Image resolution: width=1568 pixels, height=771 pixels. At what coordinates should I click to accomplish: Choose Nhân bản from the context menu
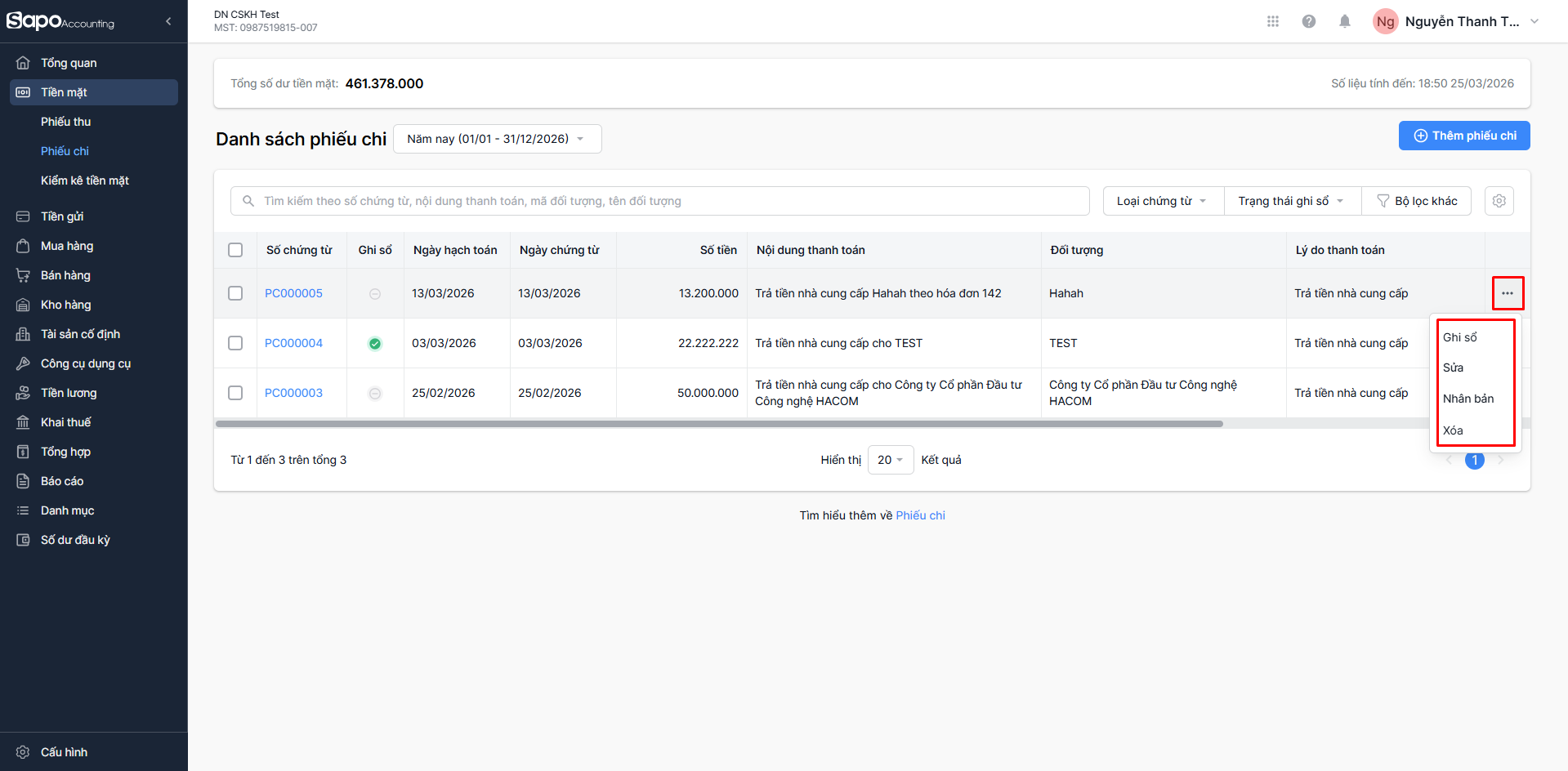tap(1467, 399)
